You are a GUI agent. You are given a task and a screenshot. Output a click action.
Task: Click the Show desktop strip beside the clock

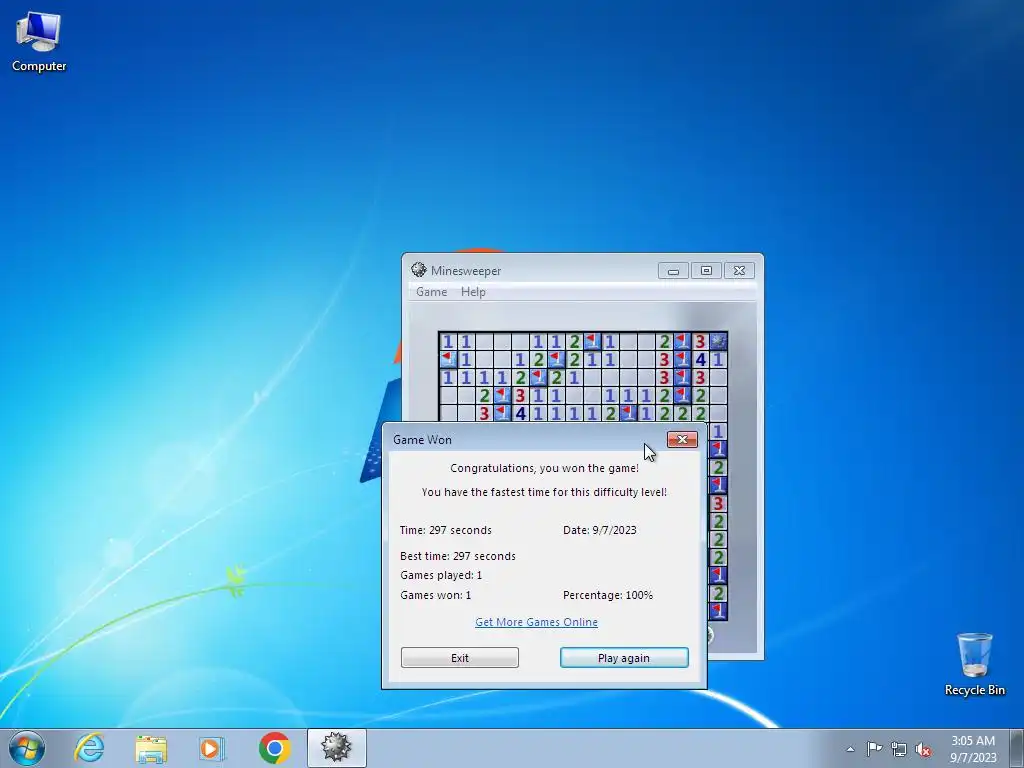pyautogui.click(x=1017, y=748)
